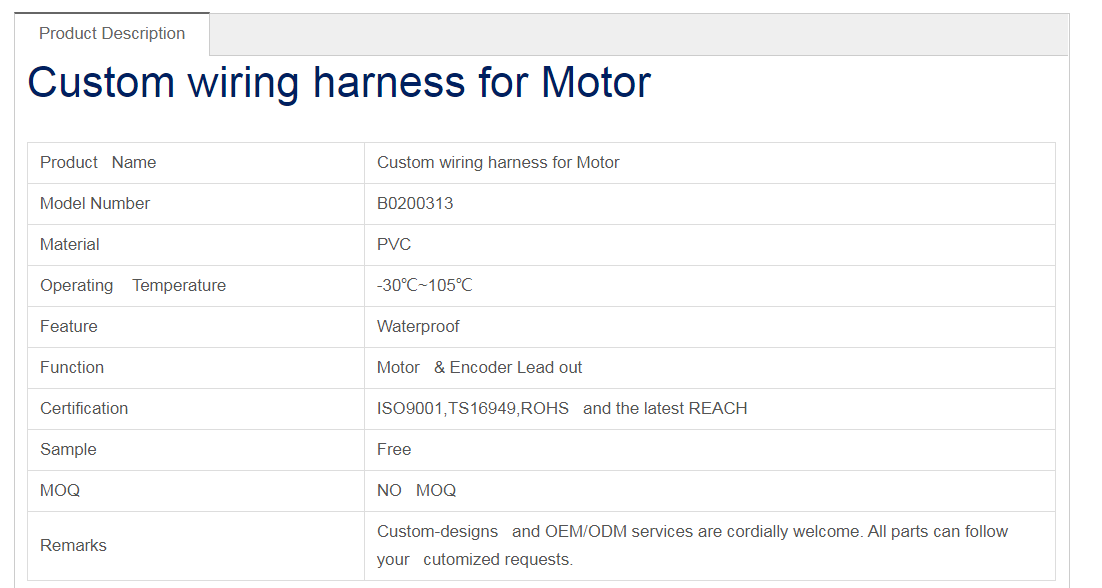
Task: Click 'Motor & Encoder Lead out' text
Action: pos(479,368)
